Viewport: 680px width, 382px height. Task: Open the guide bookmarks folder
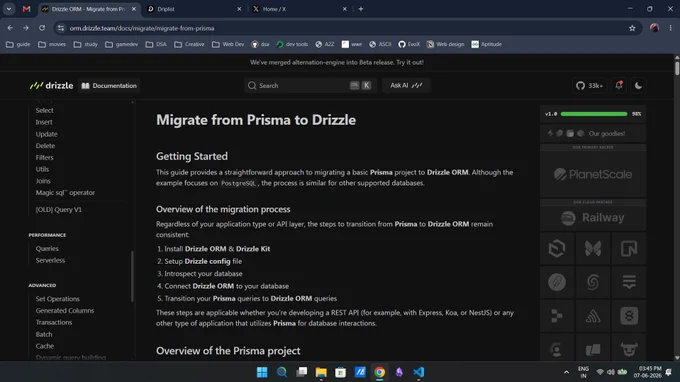point(18,44)
